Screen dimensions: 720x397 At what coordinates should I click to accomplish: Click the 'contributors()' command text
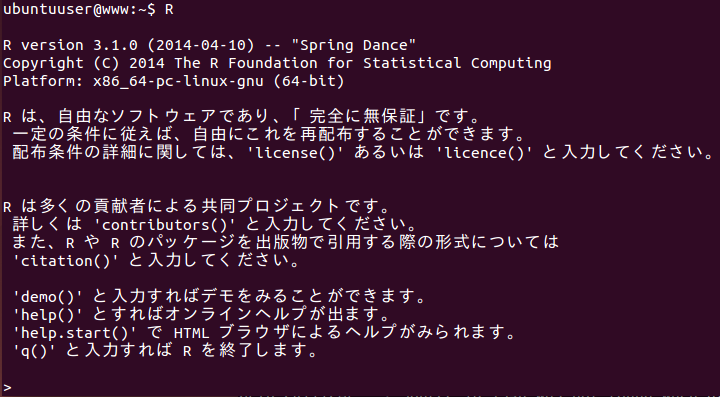tap(169, 225)
